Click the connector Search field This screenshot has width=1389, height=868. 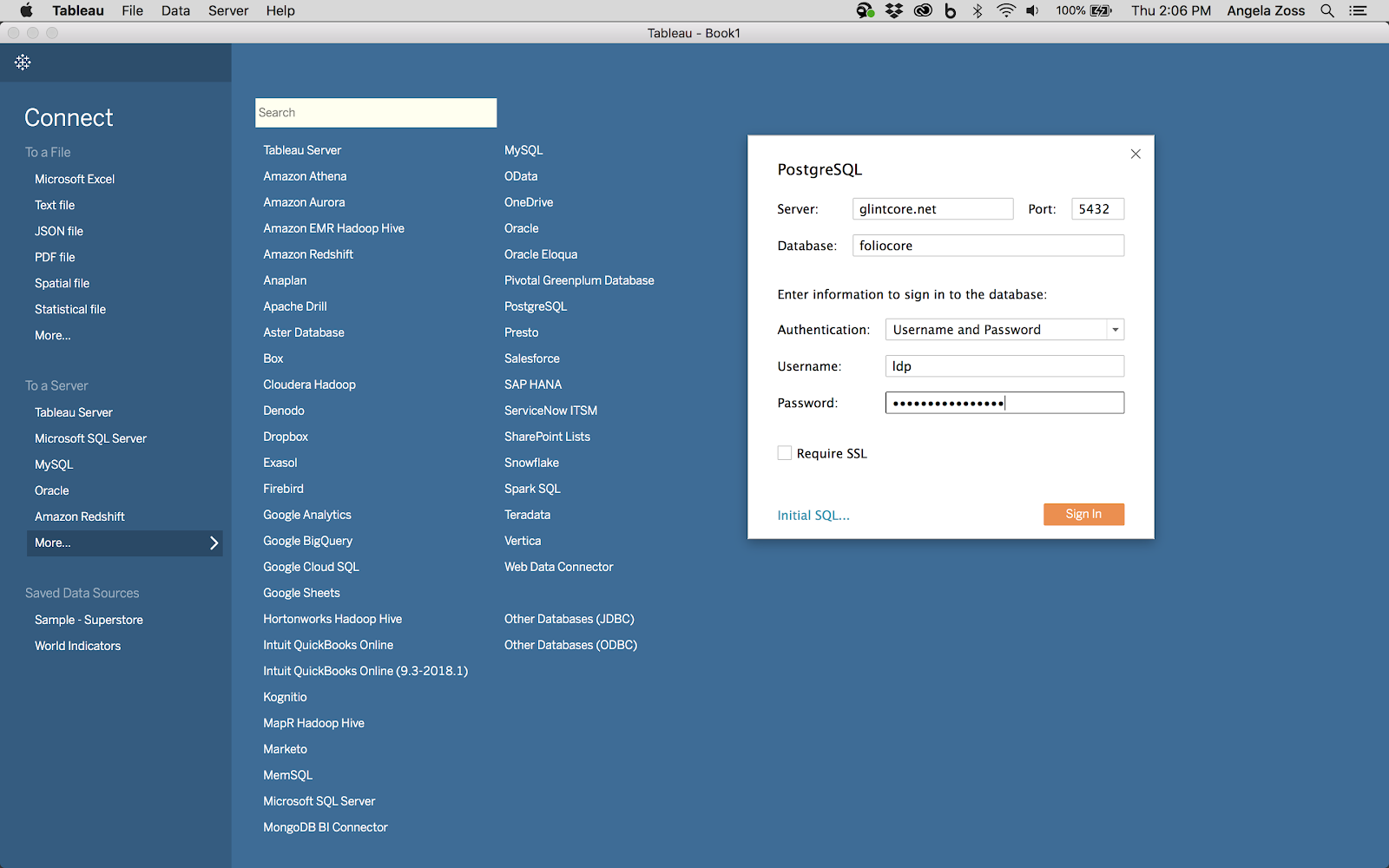(376, 113)
